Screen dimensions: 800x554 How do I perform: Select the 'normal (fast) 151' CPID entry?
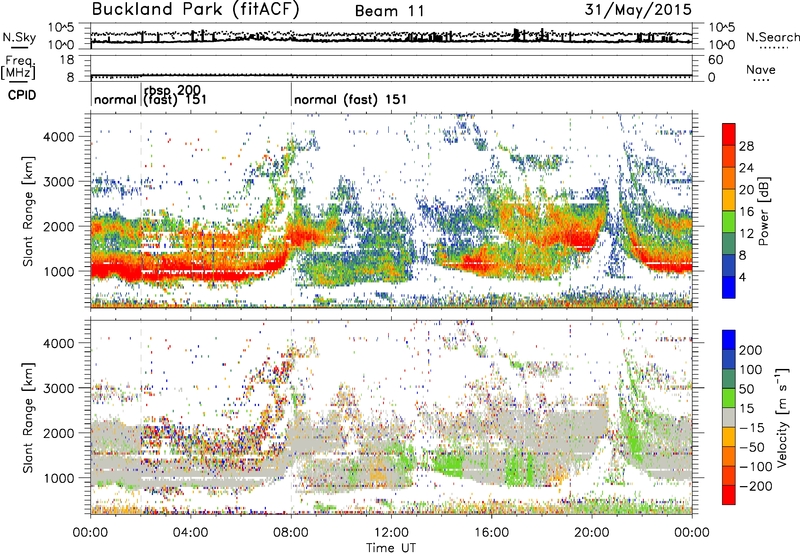click(x=351, y=99)
